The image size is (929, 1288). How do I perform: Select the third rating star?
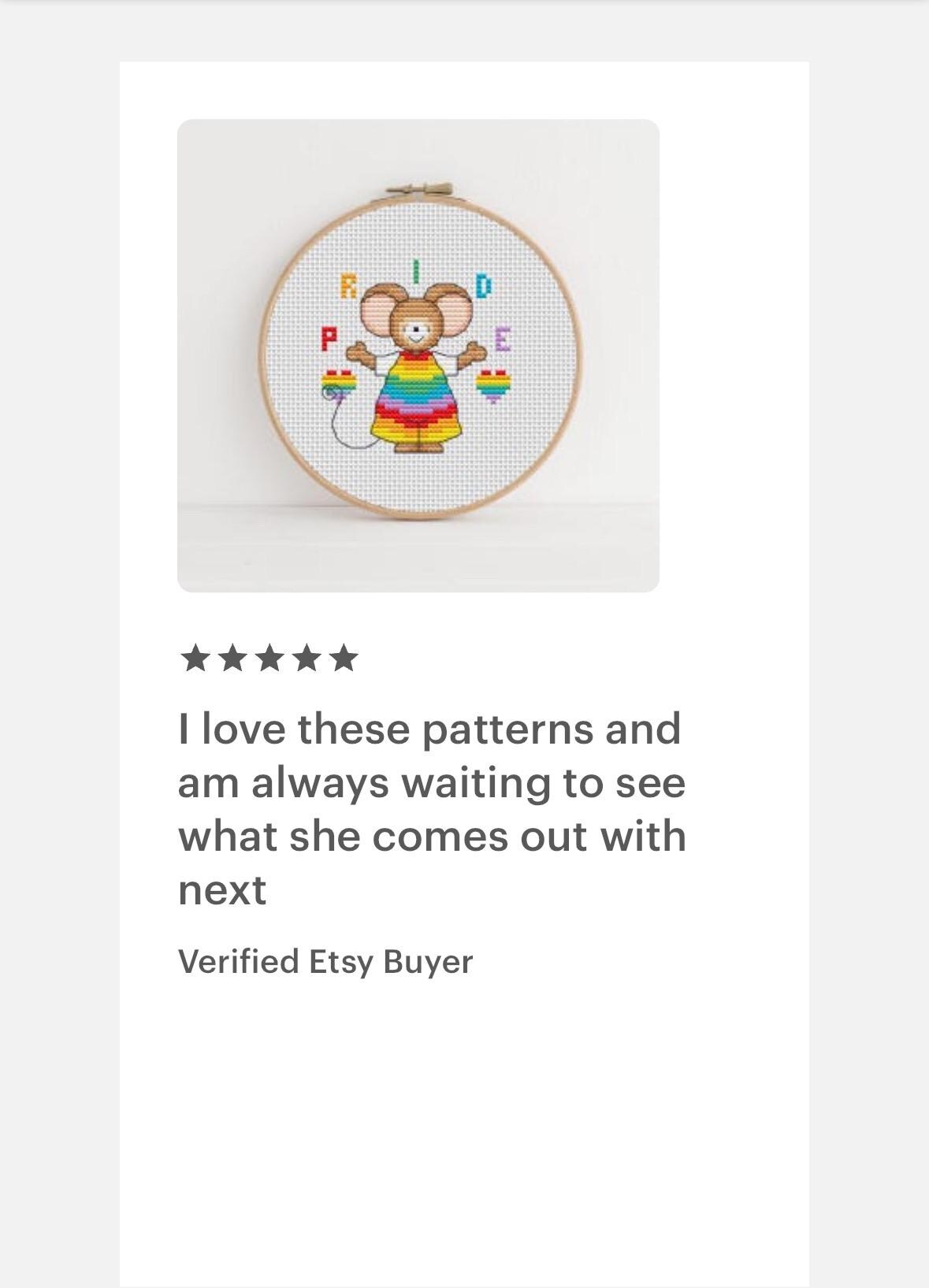(x=269, y=658)
